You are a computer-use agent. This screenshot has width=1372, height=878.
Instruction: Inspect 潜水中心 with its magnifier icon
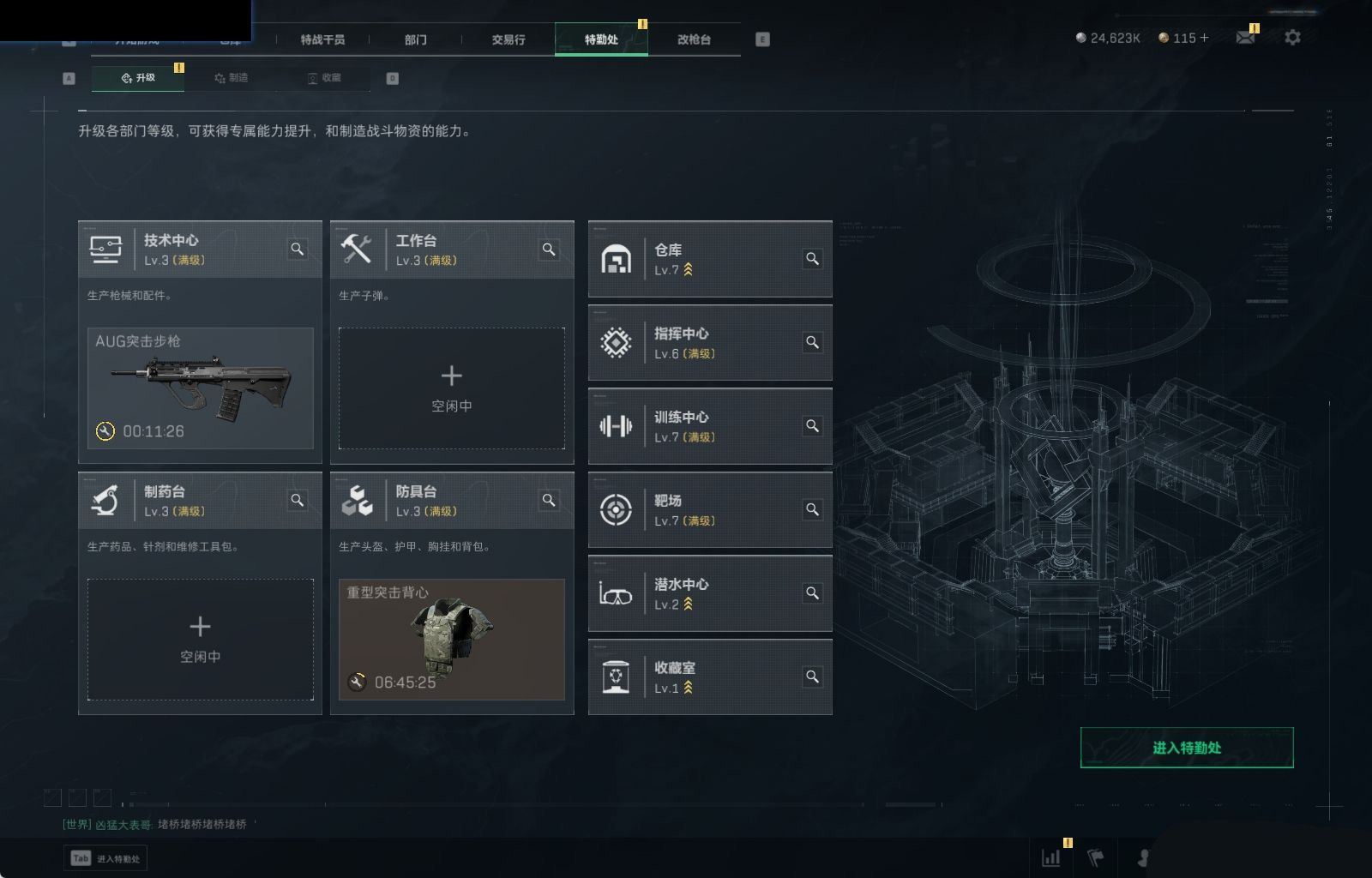[x=812, y=593]
